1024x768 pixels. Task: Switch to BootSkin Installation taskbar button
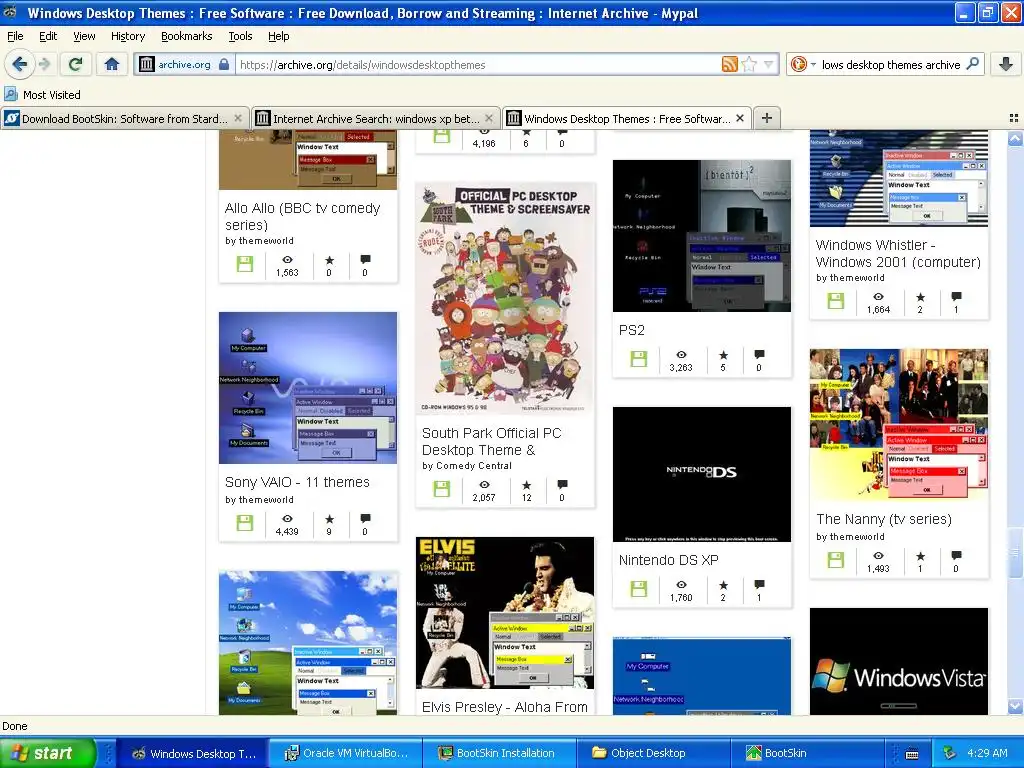pos(500,753)
